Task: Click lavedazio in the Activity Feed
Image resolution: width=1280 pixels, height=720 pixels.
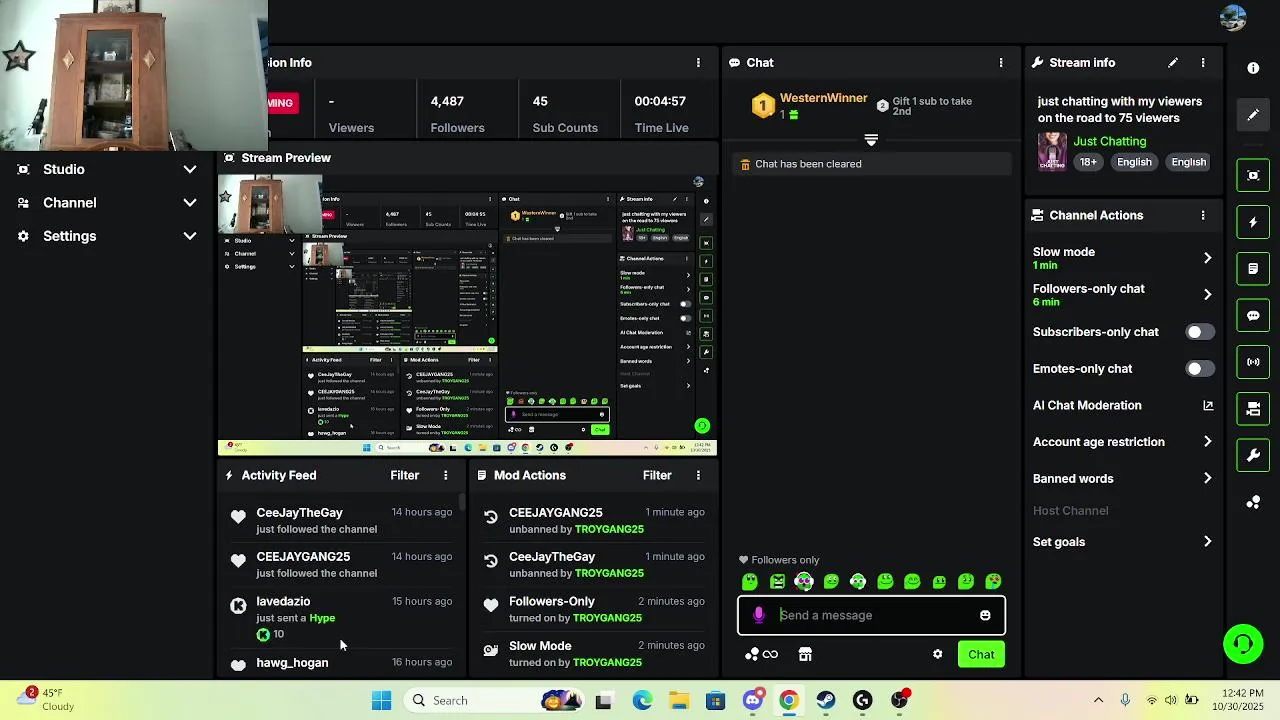Action: [283, 601]
